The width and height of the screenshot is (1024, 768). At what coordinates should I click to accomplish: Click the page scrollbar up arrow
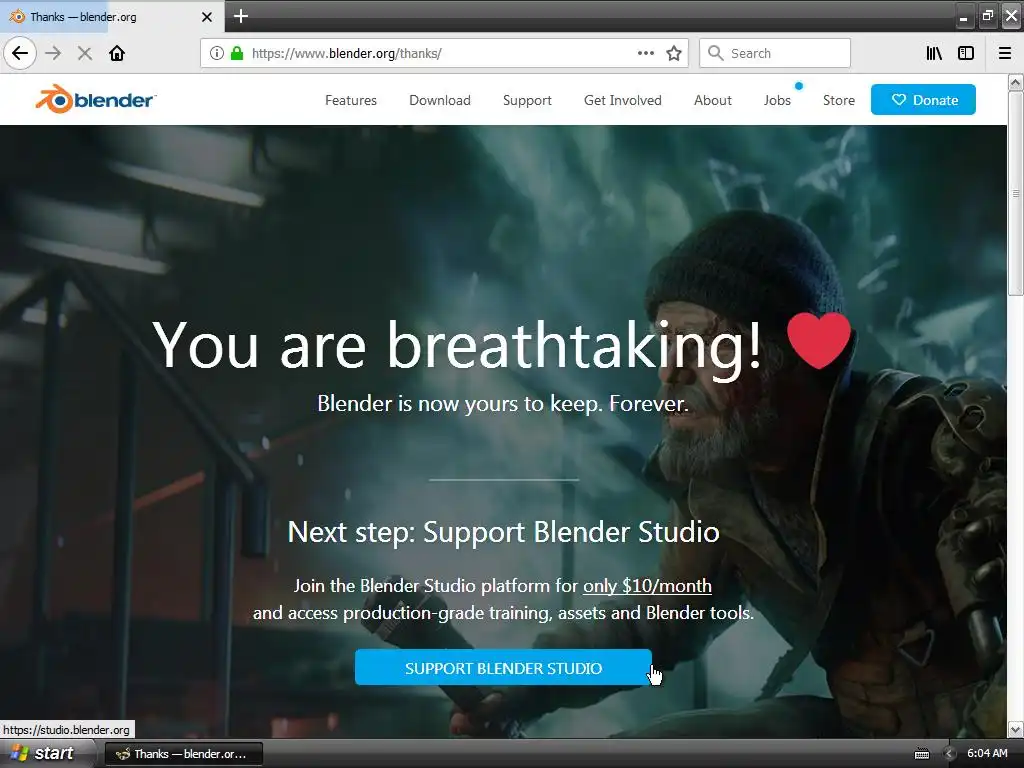1015,82
